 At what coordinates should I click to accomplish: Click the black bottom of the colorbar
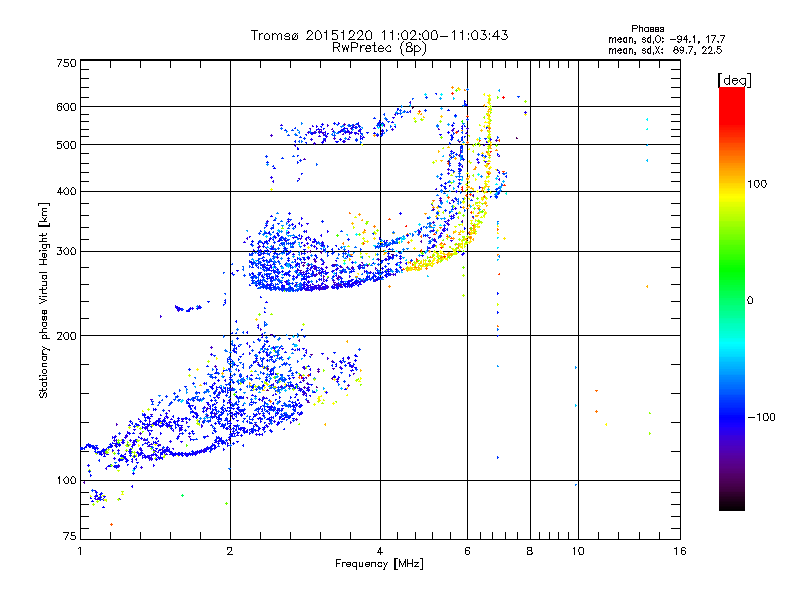(732, 503)
